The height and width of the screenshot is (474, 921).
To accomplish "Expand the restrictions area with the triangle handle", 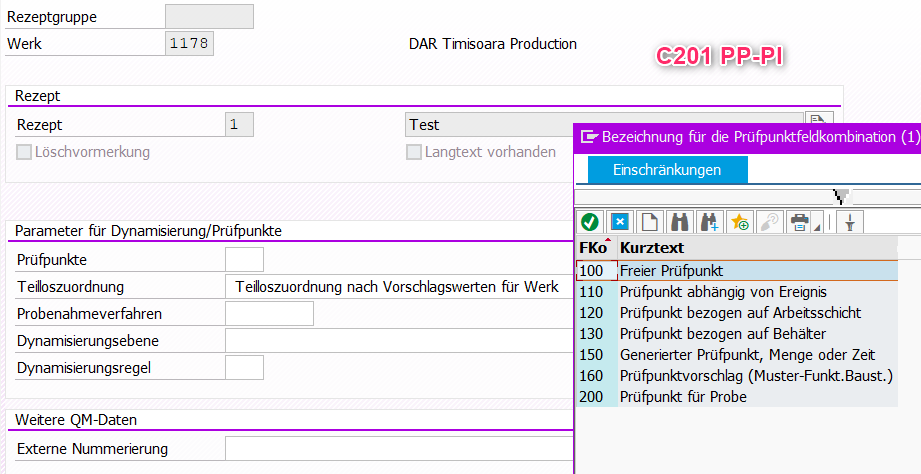I will 841,195.
